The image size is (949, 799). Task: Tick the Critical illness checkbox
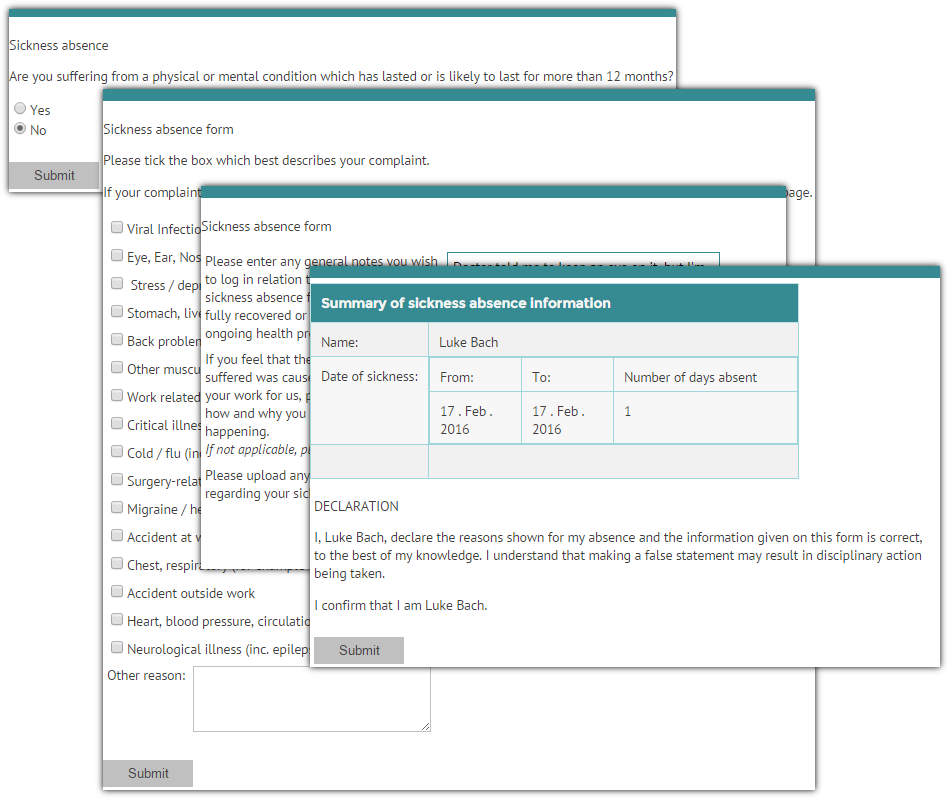(117, 423)
